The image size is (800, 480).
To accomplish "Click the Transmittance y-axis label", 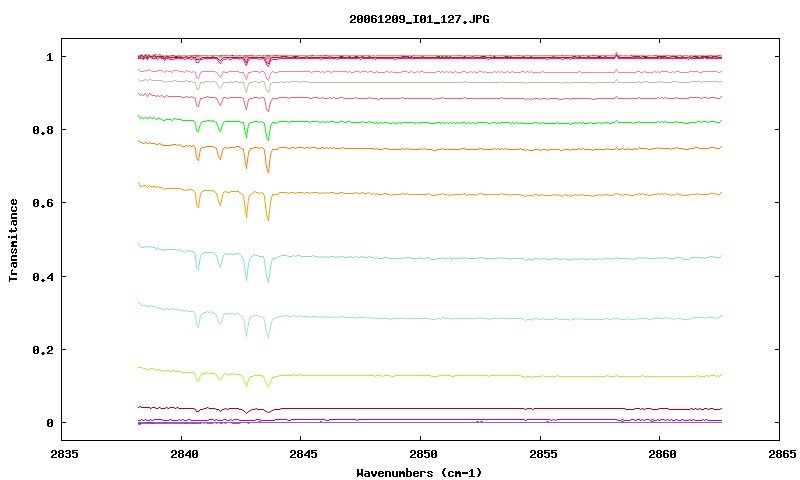I will coord(13,240).
